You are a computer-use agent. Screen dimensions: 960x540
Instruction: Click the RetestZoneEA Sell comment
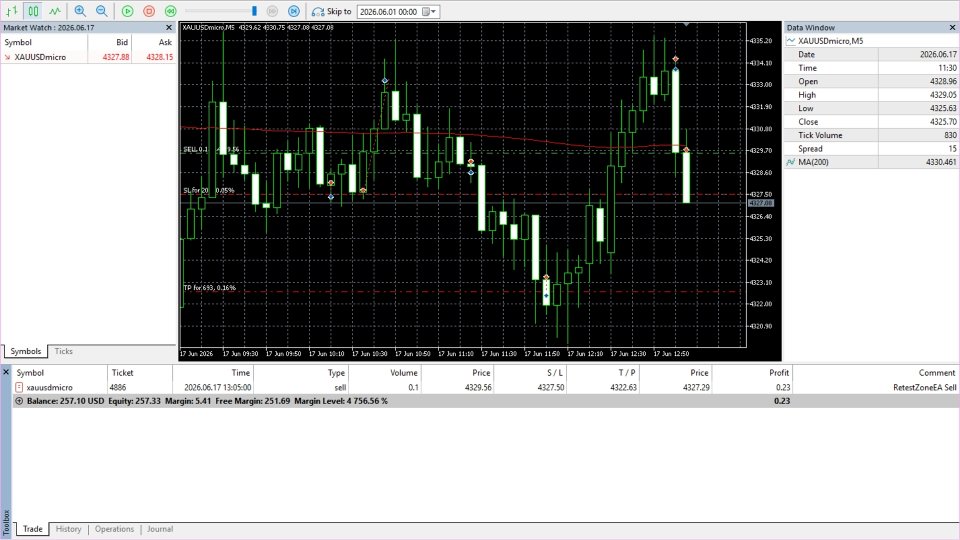pos(924,387)
